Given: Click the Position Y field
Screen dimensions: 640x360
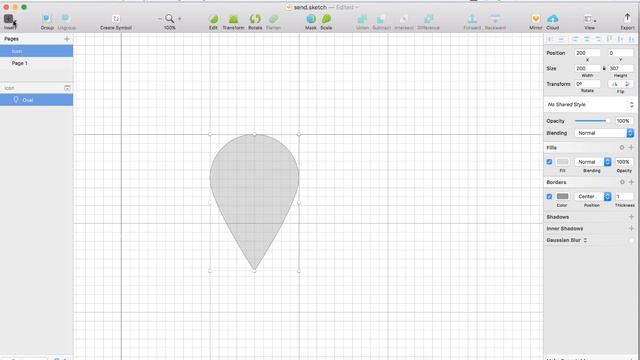Looking at the screenshot, I should (620, 53).
